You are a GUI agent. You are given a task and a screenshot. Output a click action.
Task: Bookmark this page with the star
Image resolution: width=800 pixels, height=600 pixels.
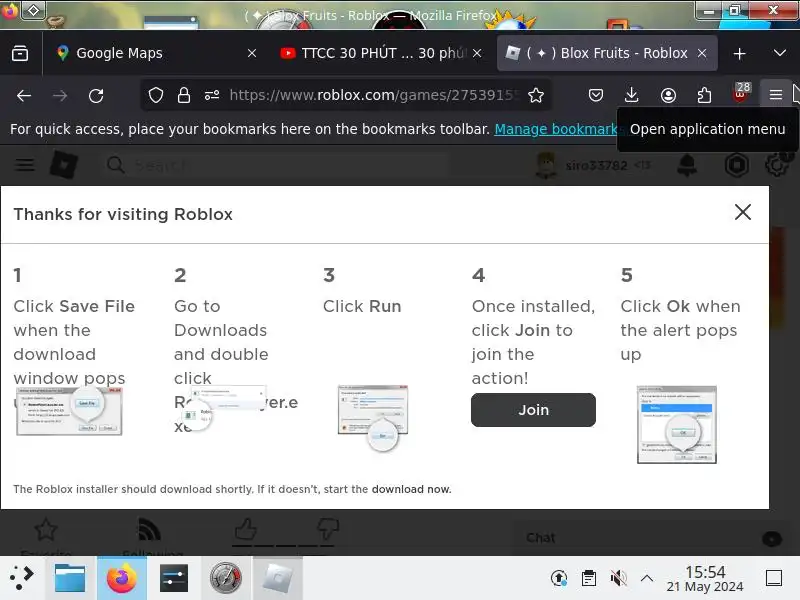536,95
